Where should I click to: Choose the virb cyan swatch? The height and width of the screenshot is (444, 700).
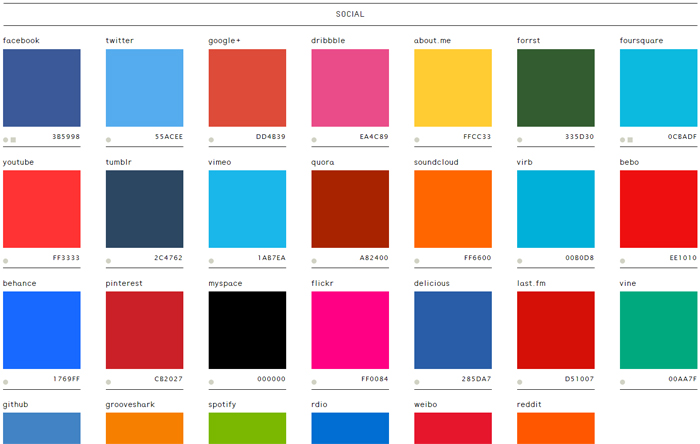556,209
